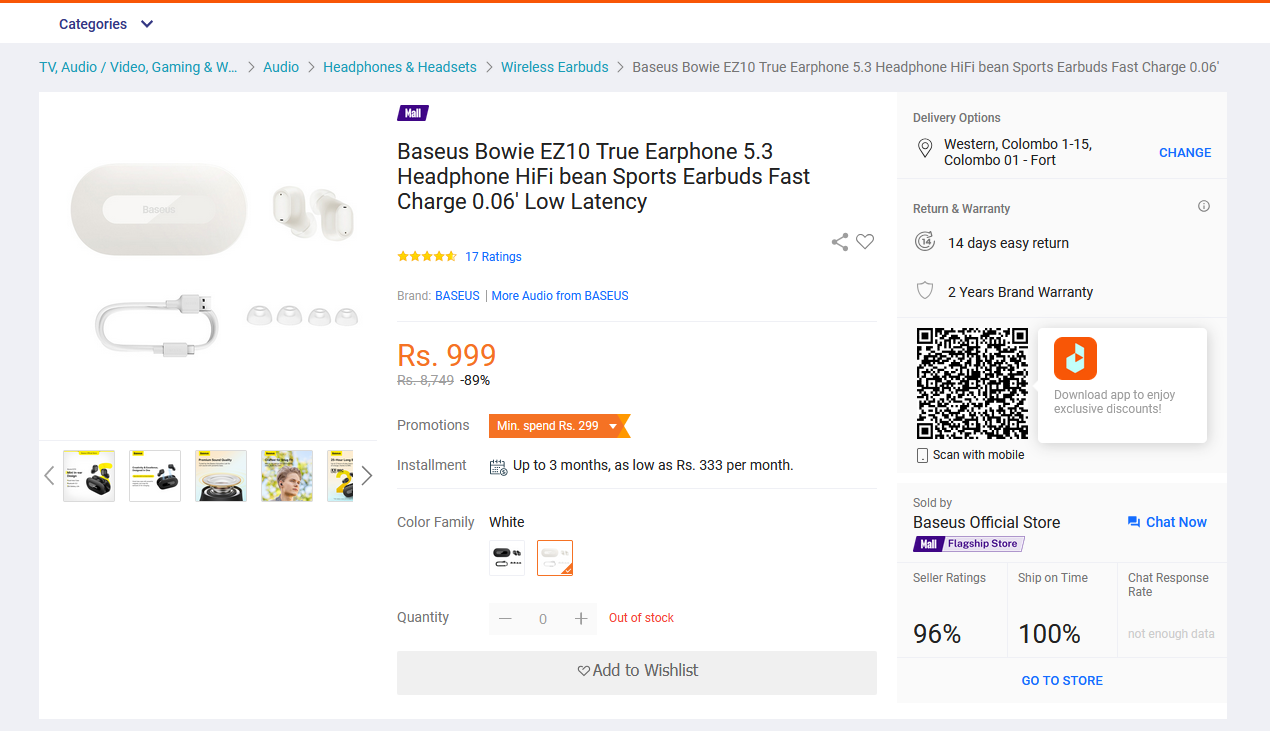
Task: Select the white color variant swatch
Action: tap(555, 558)
